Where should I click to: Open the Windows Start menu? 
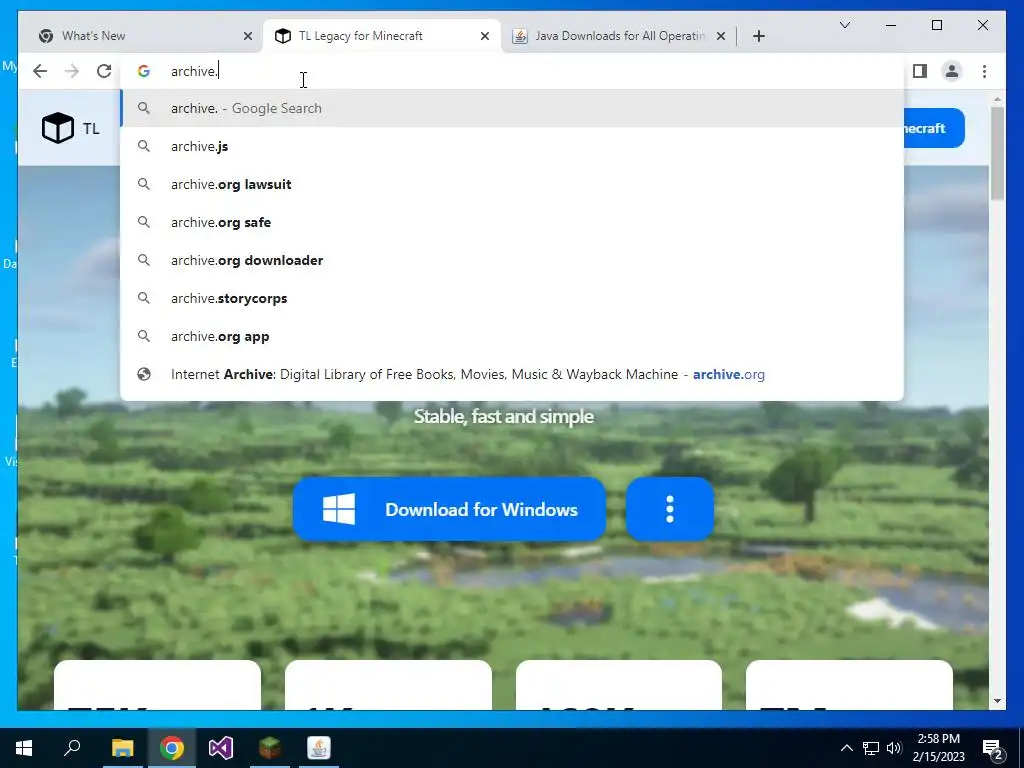point(24,748)
